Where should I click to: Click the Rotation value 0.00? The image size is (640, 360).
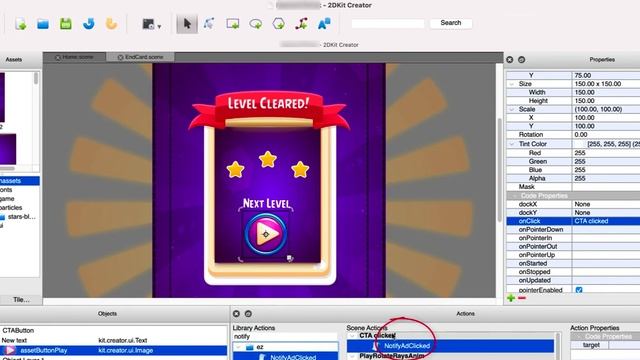pyautogui.click(x=606, y=135)
